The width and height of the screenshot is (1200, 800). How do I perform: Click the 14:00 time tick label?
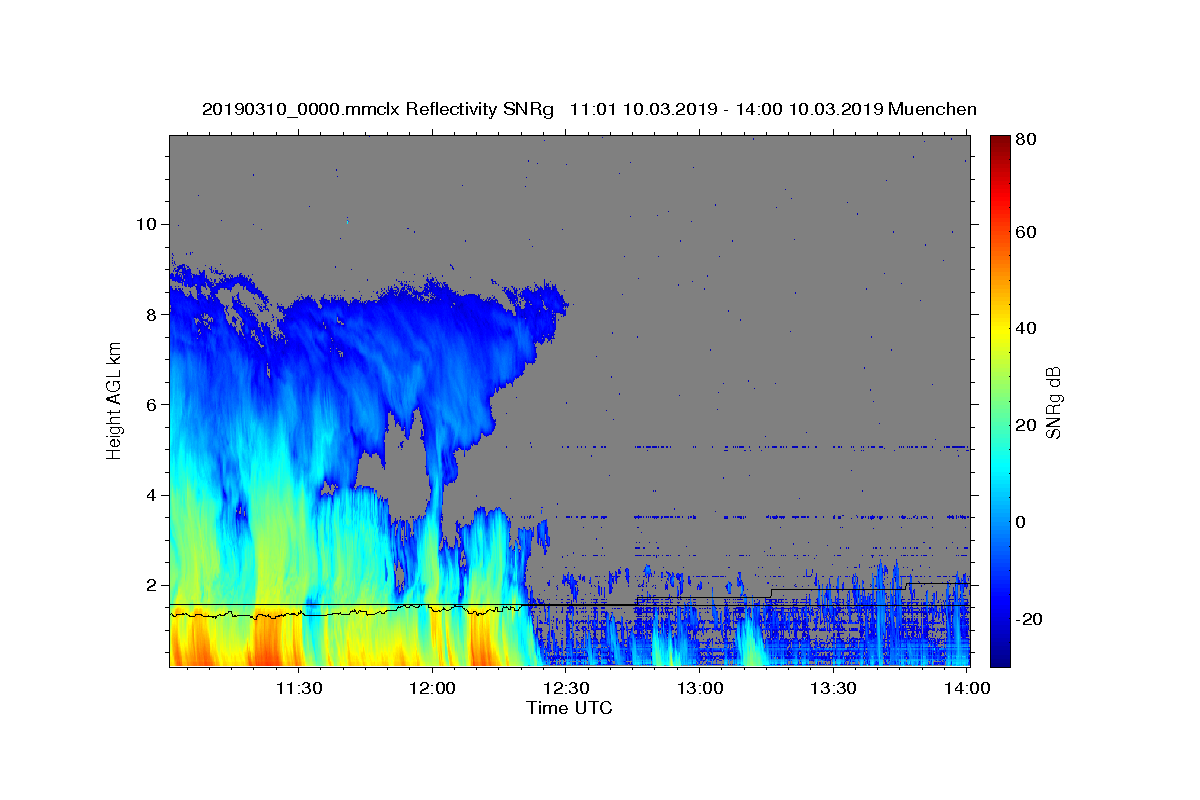coord(968,688)
